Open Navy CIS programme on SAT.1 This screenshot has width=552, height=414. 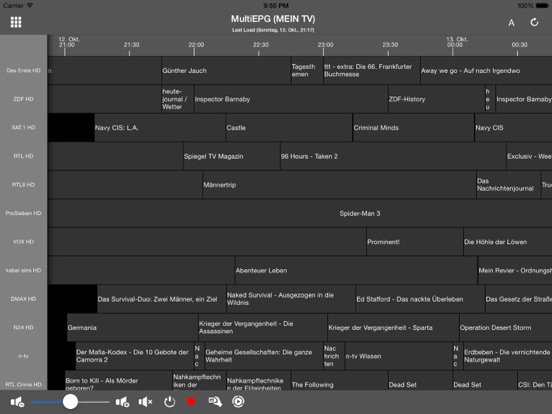pyautogui.click(x=513, y=127)
